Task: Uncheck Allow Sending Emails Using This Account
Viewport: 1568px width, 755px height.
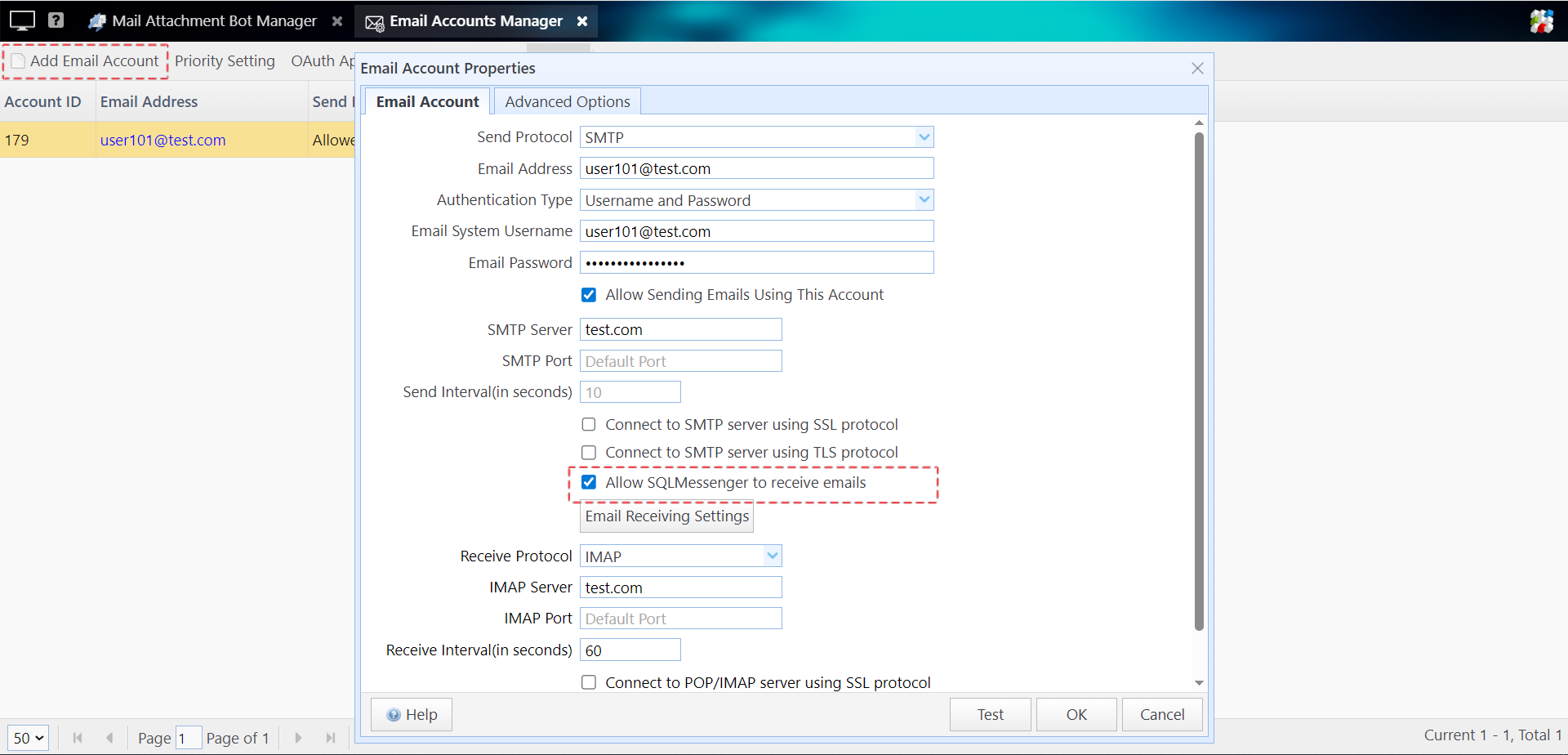Action: click(589, 295)
